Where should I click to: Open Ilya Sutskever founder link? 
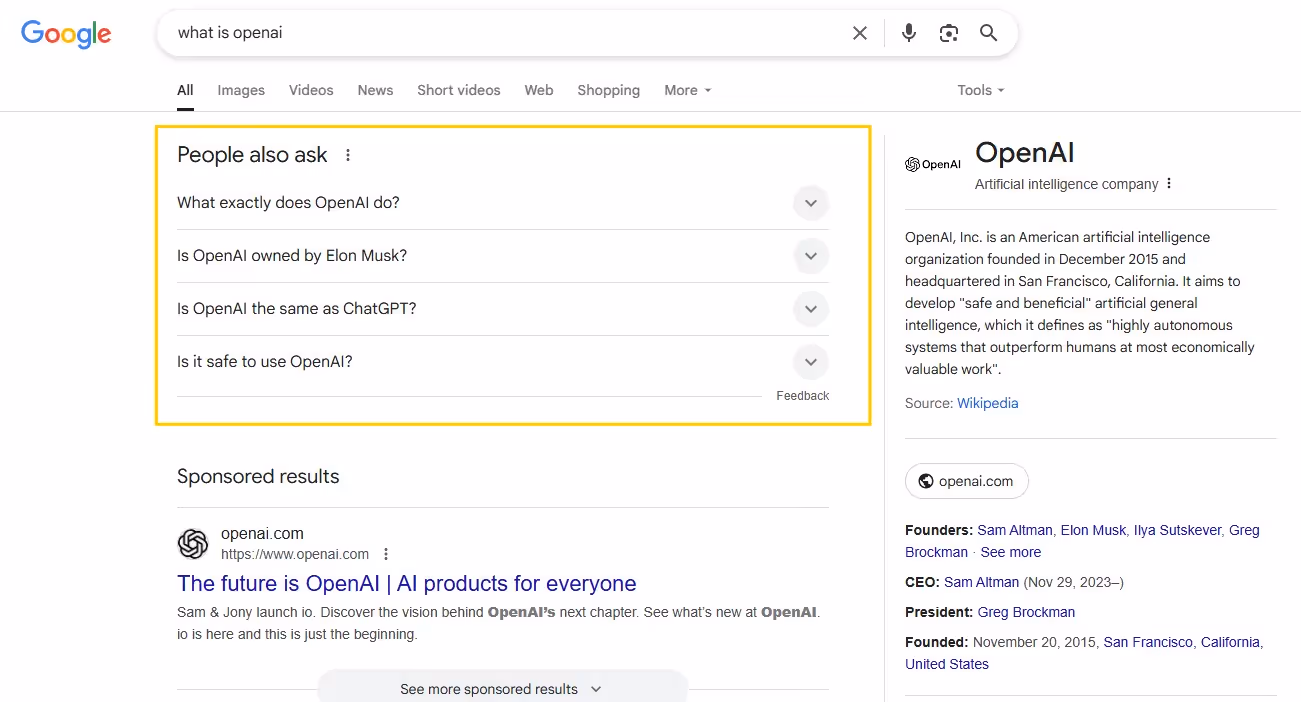coord(1177,530)
